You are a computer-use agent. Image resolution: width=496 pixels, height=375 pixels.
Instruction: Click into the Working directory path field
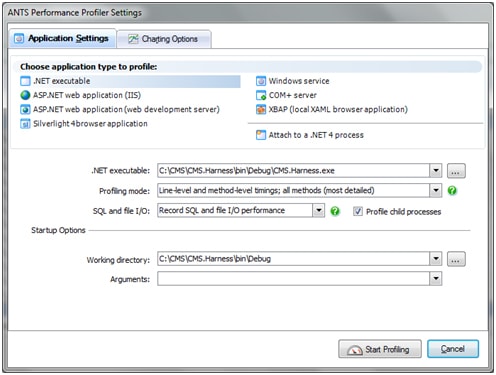coord(293,259)
